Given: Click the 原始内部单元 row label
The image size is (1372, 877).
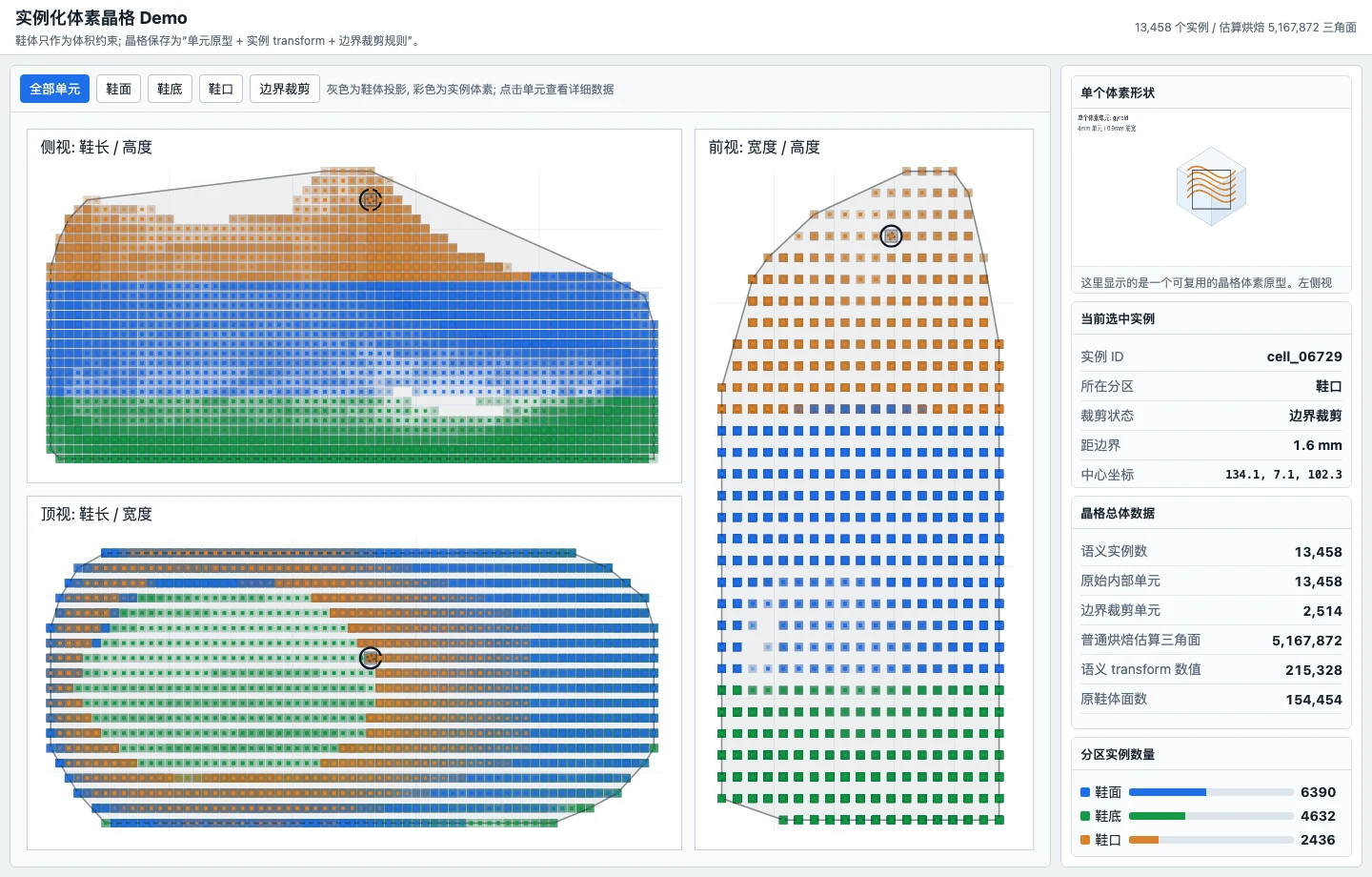Looking at the screenshot, I should click(1120, 581).
